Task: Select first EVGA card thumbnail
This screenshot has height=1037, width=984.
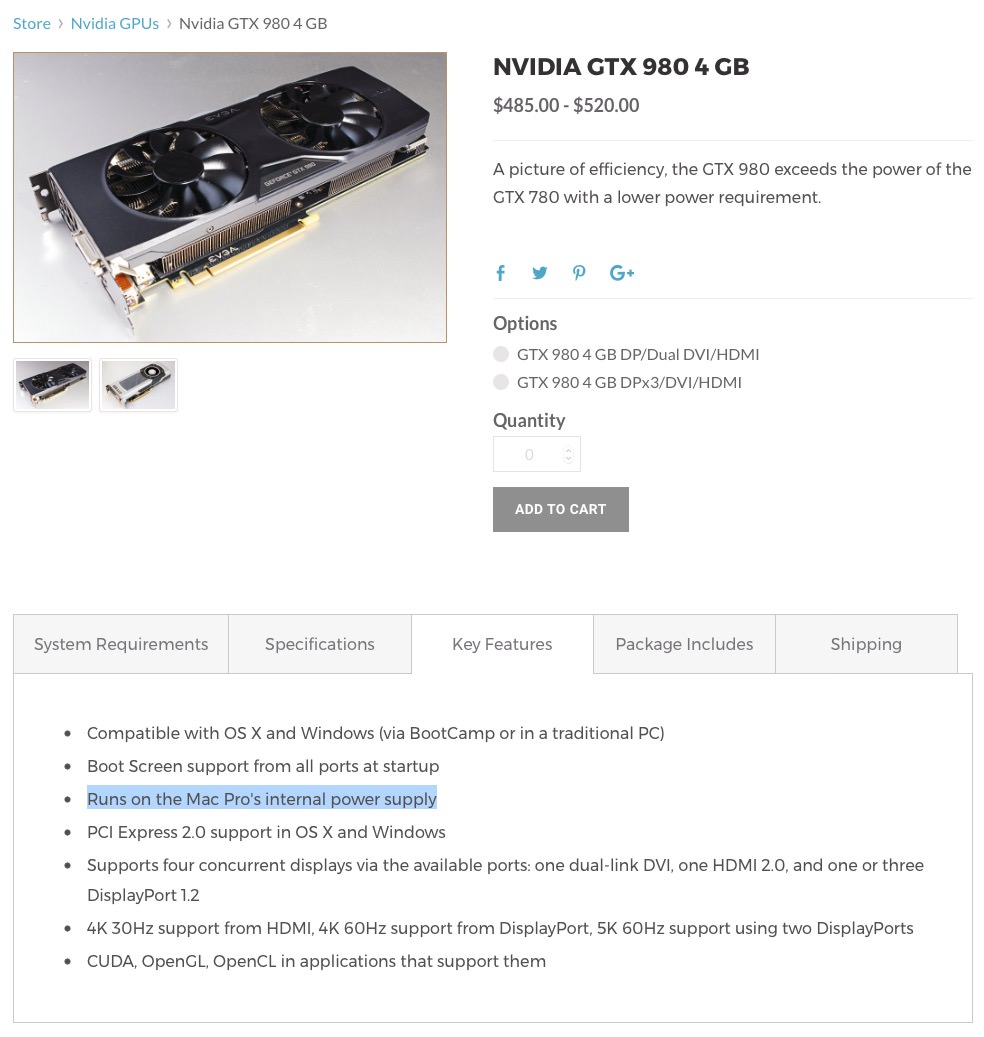Action: pyautogui.click(x=53, y=385)
